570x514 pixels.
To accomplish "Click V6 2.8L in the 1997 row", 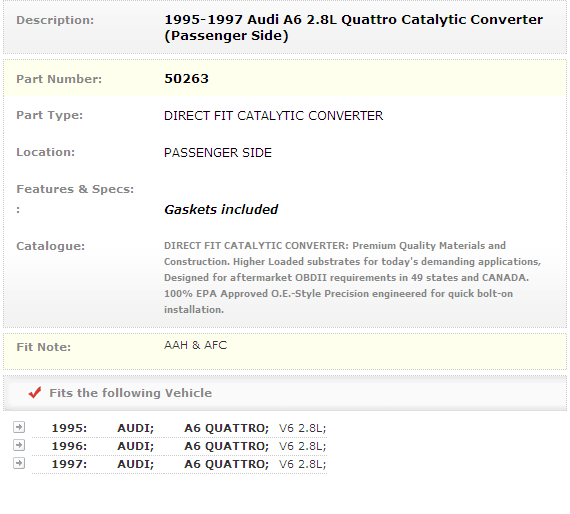I will pyautogui.click(x=302, y=464).
